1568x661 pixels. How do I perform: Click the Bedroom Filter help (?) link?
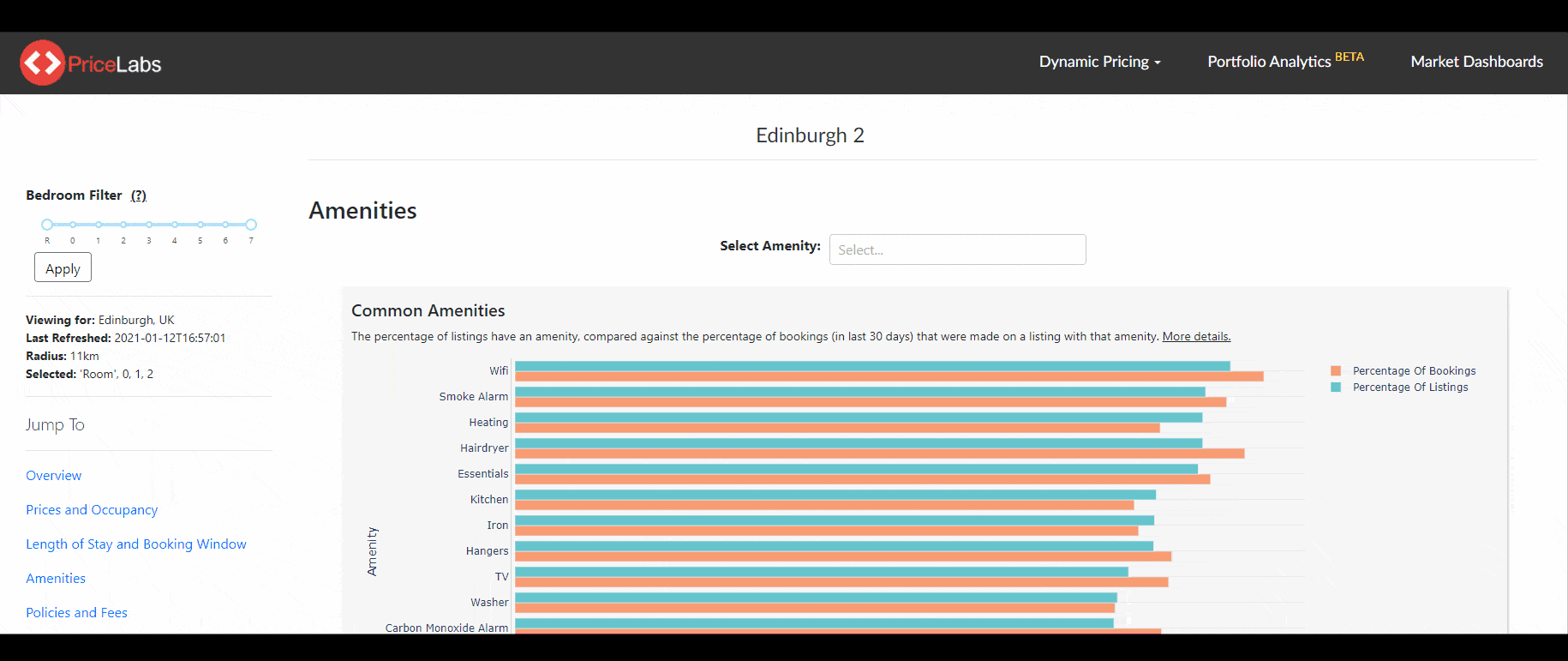click(139, 195)
